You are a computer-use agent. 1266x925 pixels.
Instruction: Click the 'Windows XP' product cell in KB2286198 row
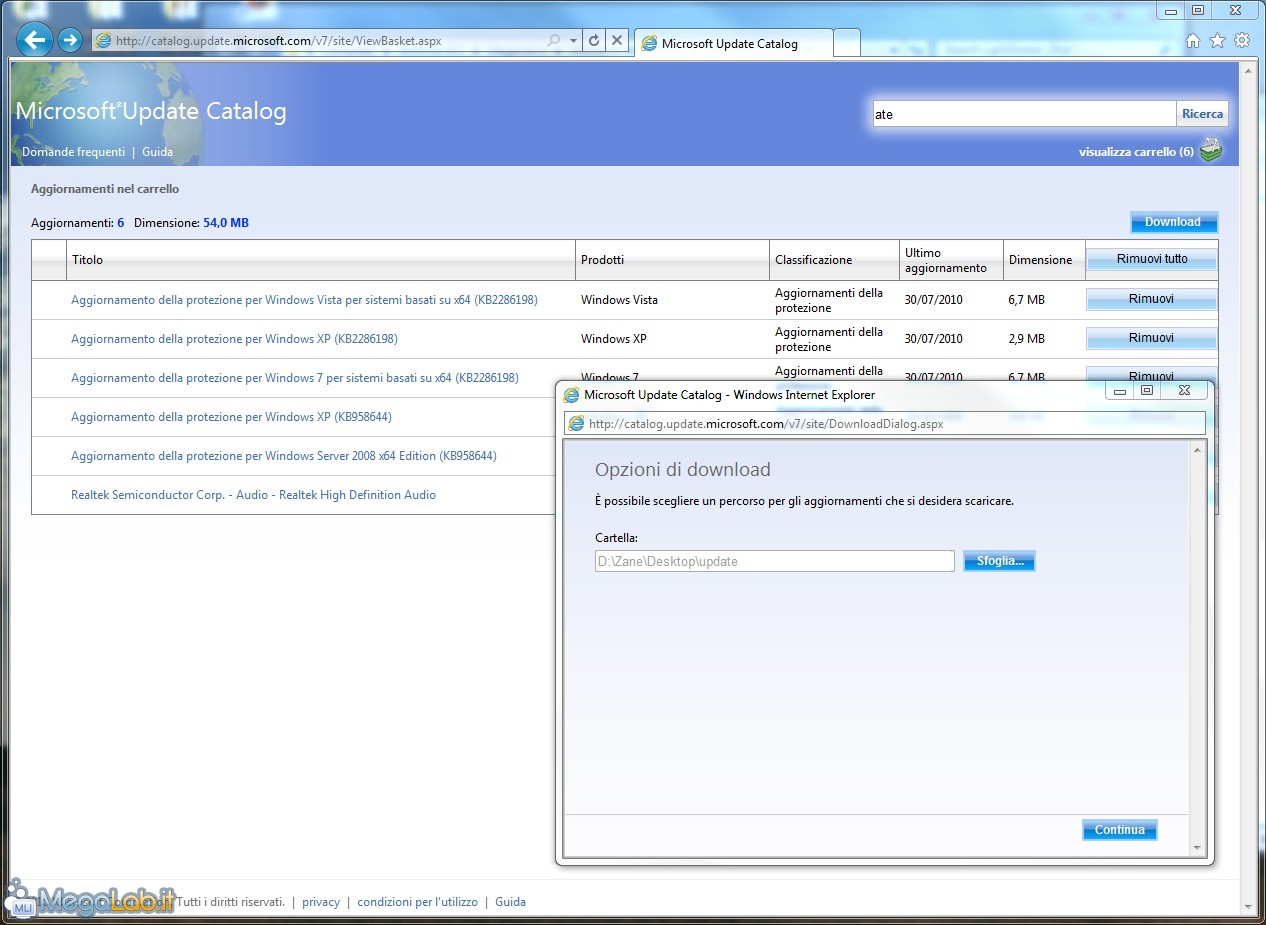click(613, 339)
